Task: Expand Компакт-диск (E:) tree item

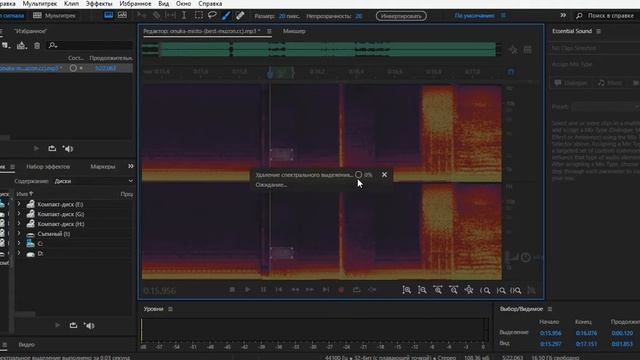Action: coord(19,204)
